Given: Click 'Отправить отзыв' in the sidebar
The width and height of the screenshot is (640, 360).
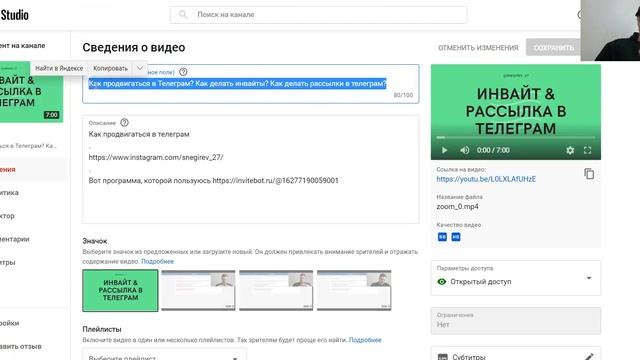Looking at the screenshot, I should coord(20,346).
